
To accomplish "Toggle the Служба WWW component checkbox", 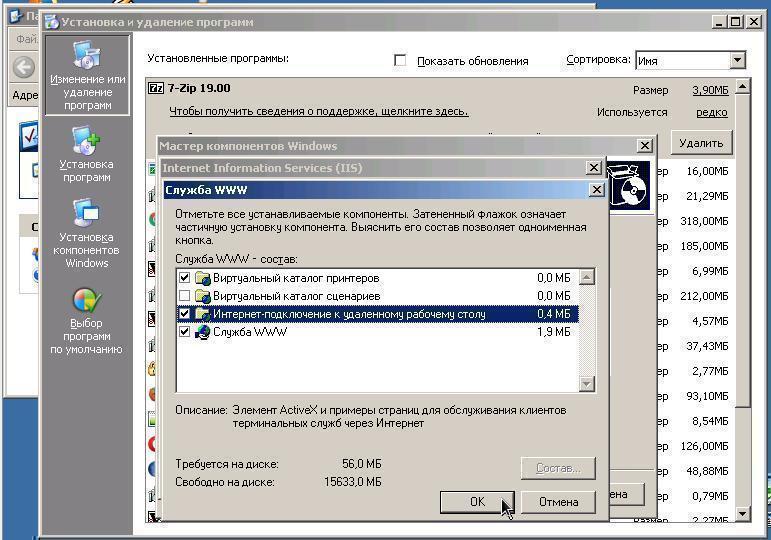I will pos(184,332).
